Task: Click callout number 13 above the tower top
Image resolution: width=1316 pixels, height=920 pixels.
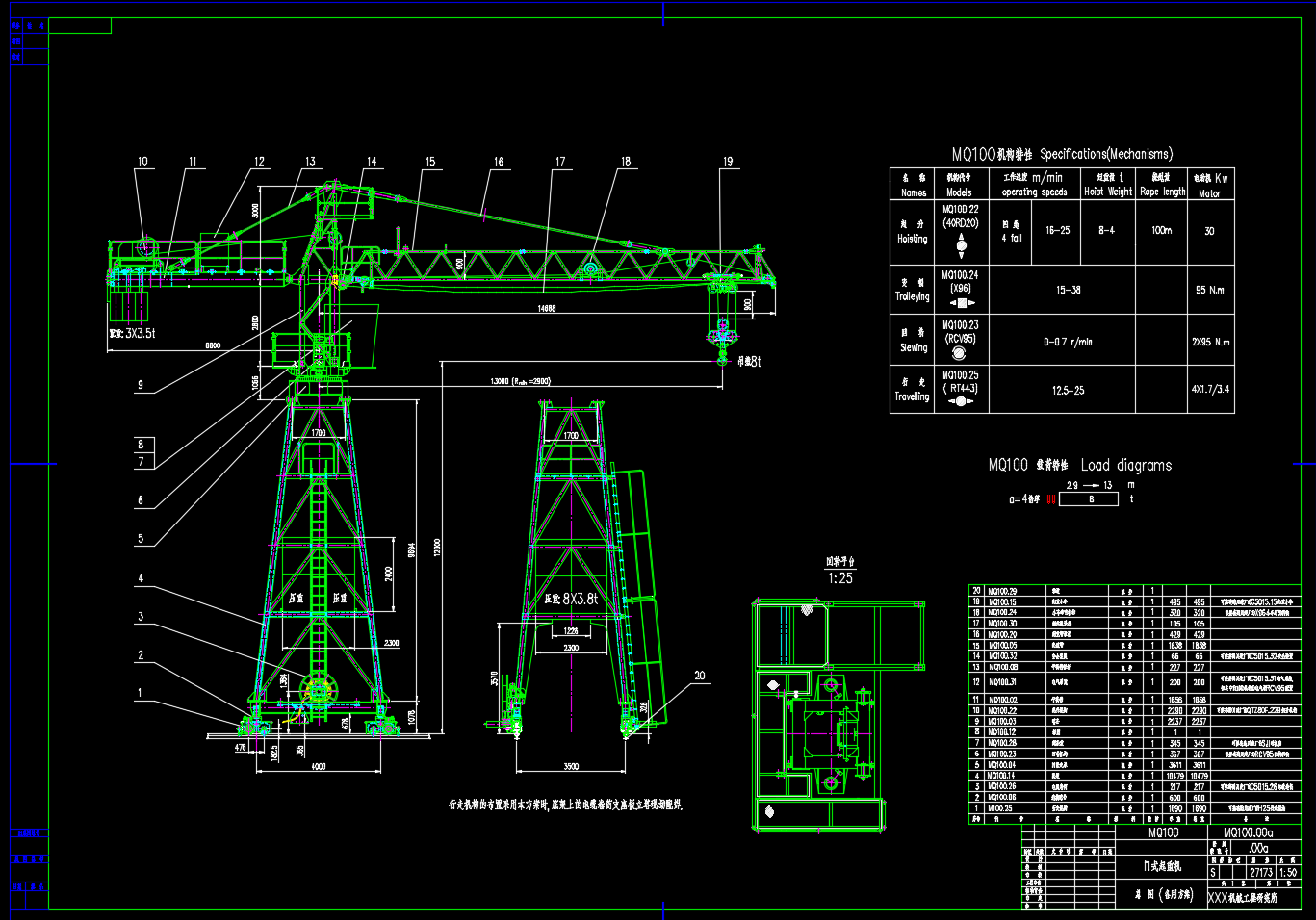Action: [310, 162]
